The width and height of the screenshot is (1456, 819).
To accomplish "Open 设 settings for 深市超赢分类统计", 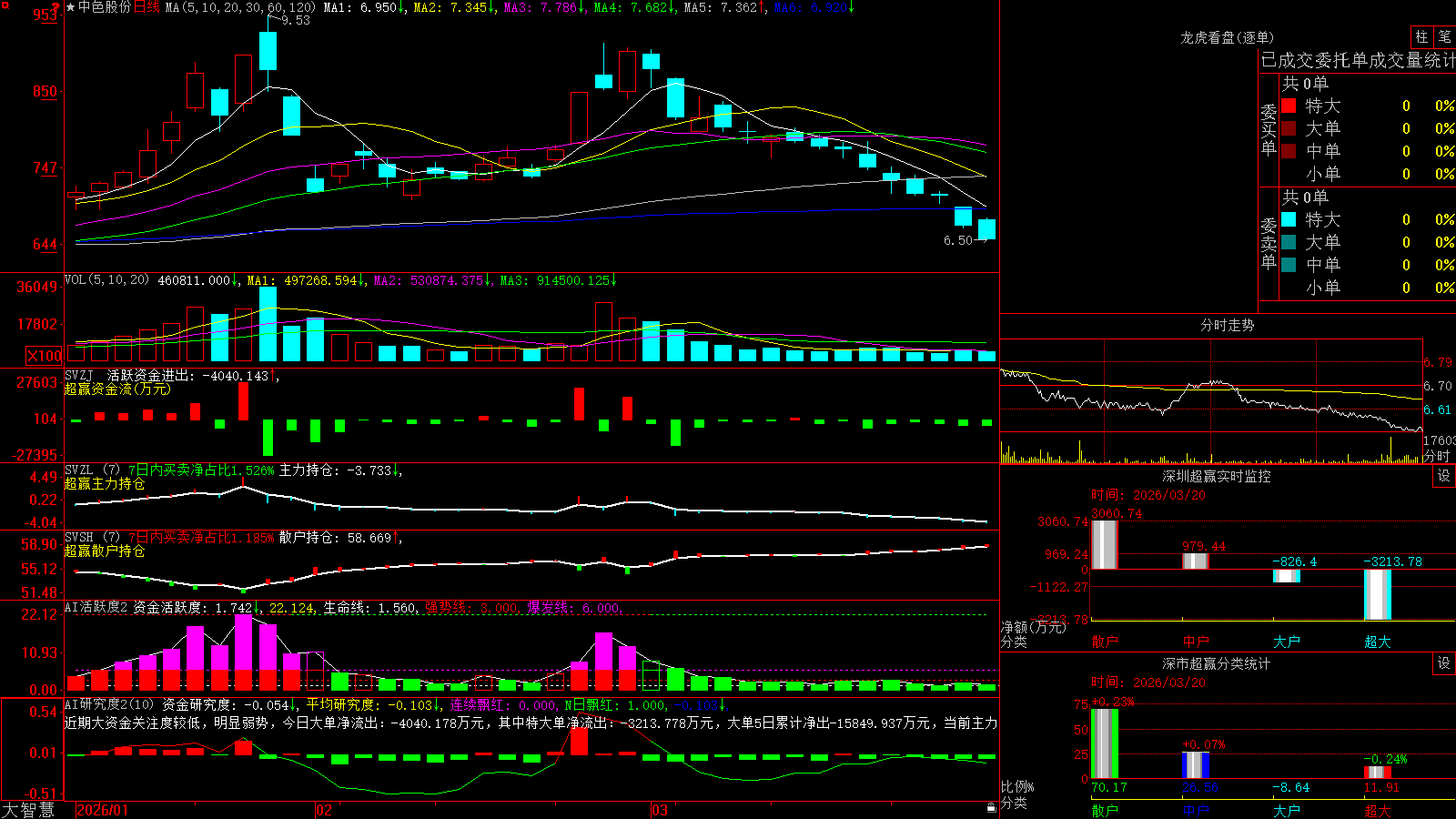I will [1444, 663].
